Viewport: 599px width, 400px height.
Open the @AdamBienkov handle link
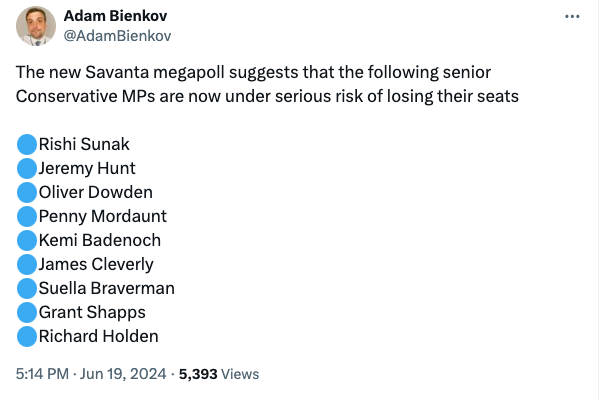tap(117, 36)
